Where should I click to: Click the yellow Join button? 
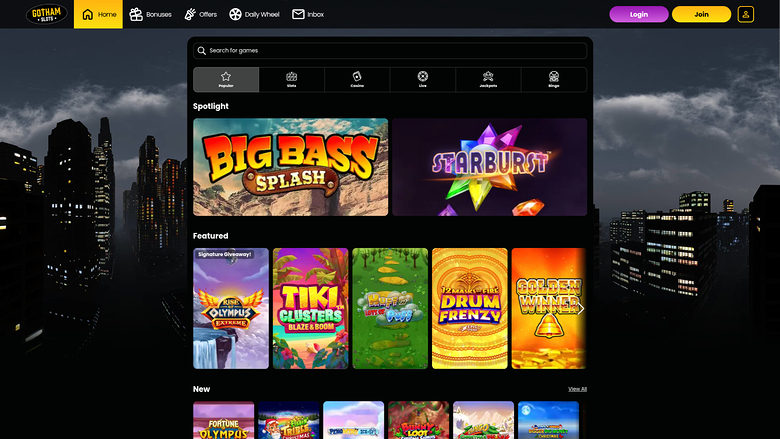click(701, 14)
